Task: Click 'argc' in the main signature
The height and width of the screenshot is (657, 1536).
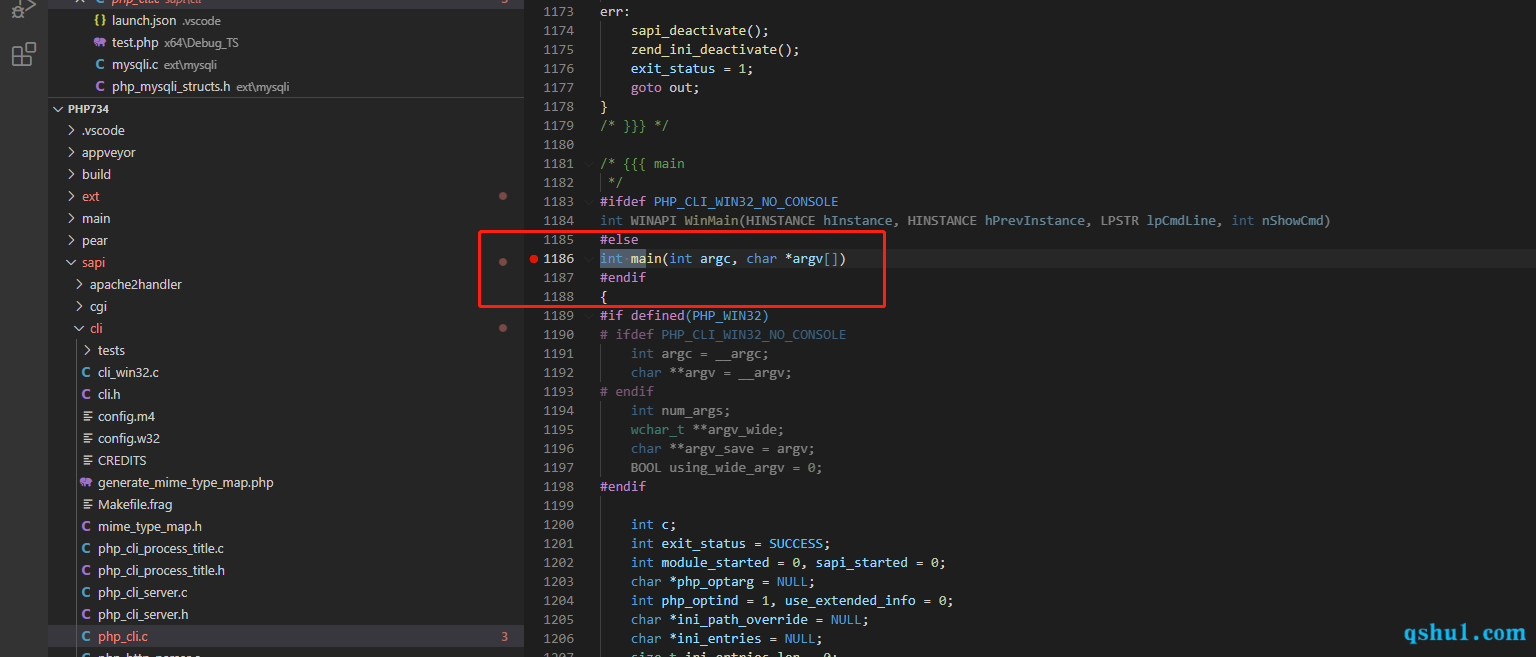Action: tap(715, 259)
